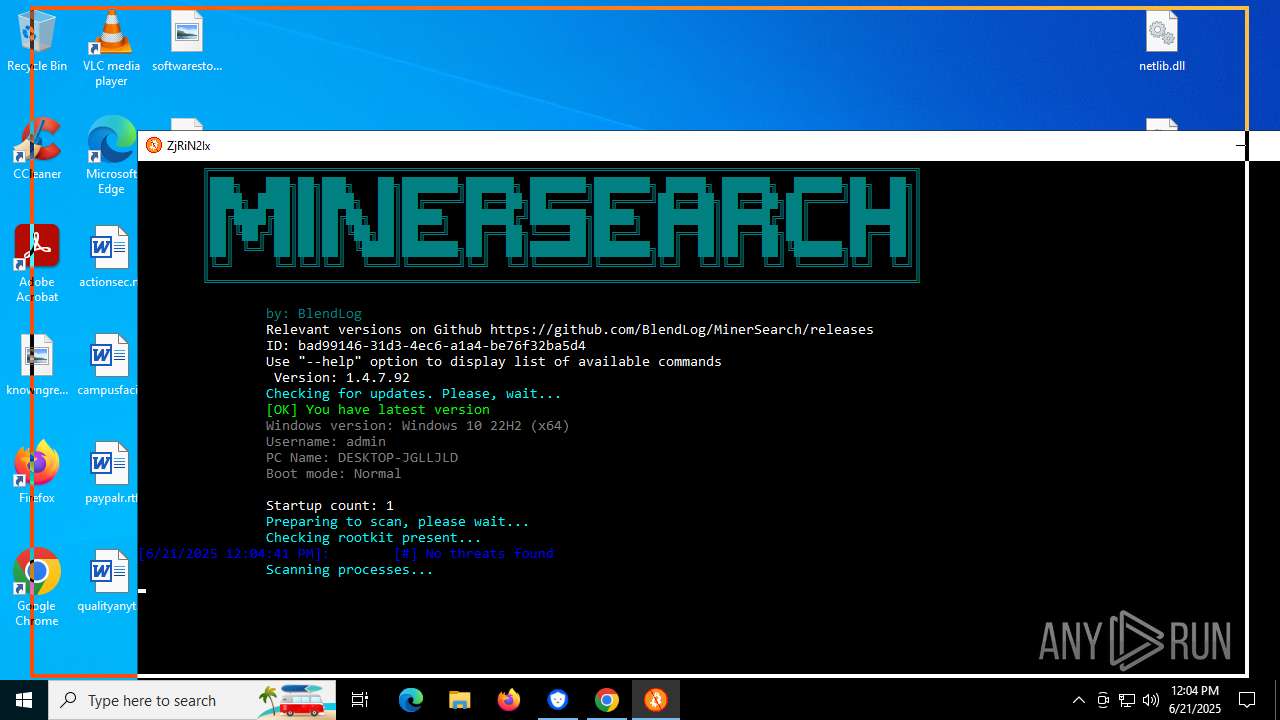Click the taskbar search box
Screen dimensions: 1280x720
[194, 700]
